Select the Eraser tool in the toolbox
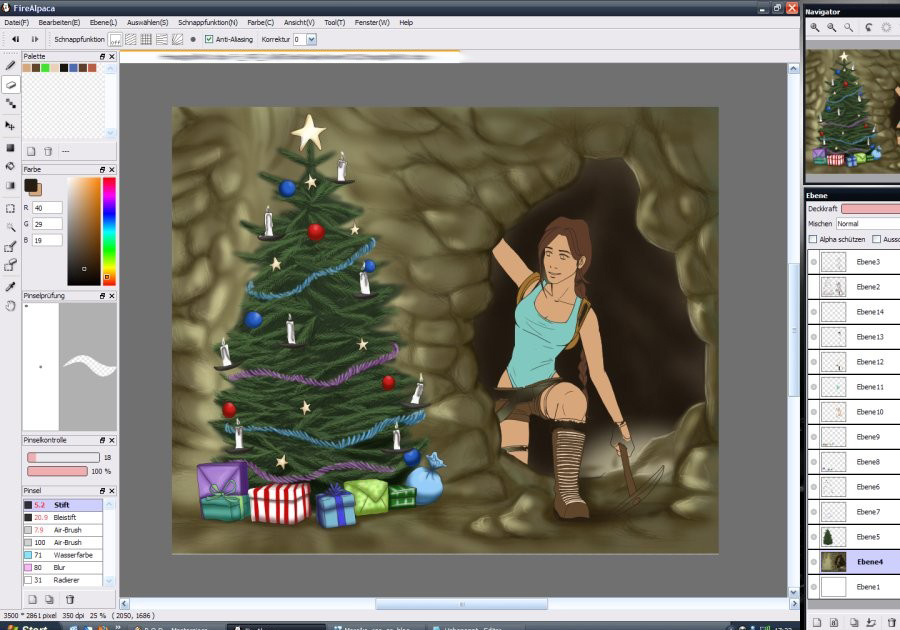900x630 pixels. tap(10, 85)
